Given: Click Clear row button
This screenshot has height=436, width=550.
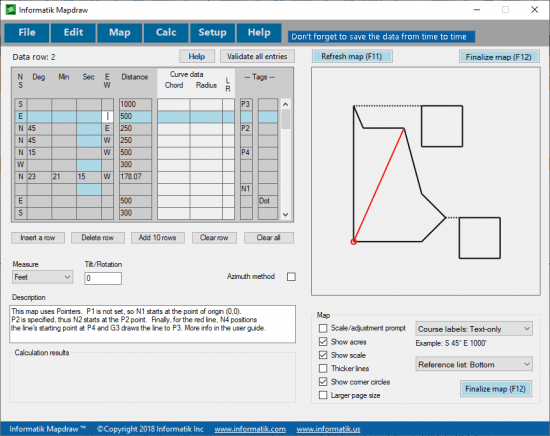Looking at the screenshot, I should coord(214,238).
